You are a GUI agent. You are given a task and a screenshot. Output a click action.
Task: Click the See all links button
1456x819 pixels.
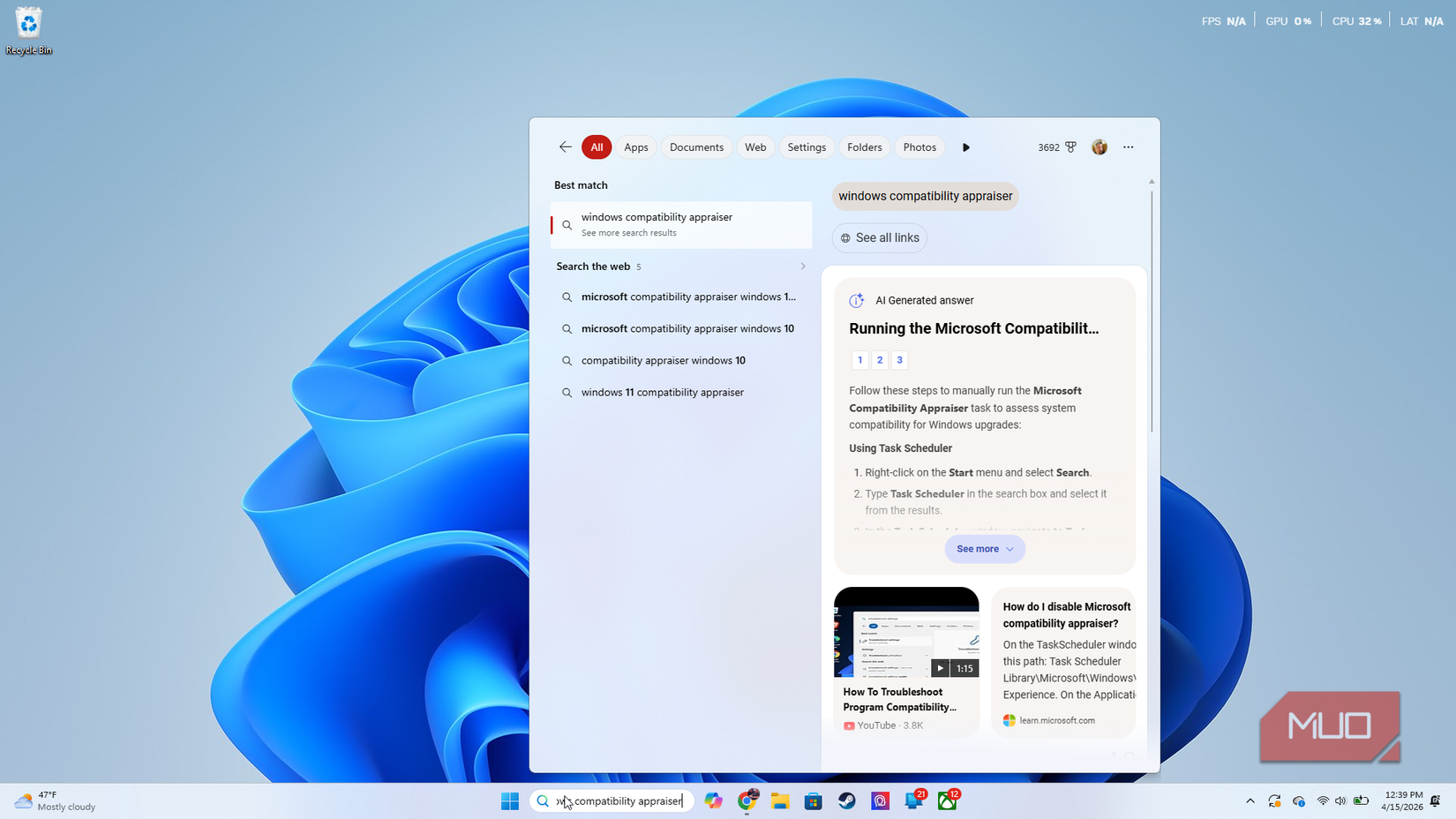[879, 237]
